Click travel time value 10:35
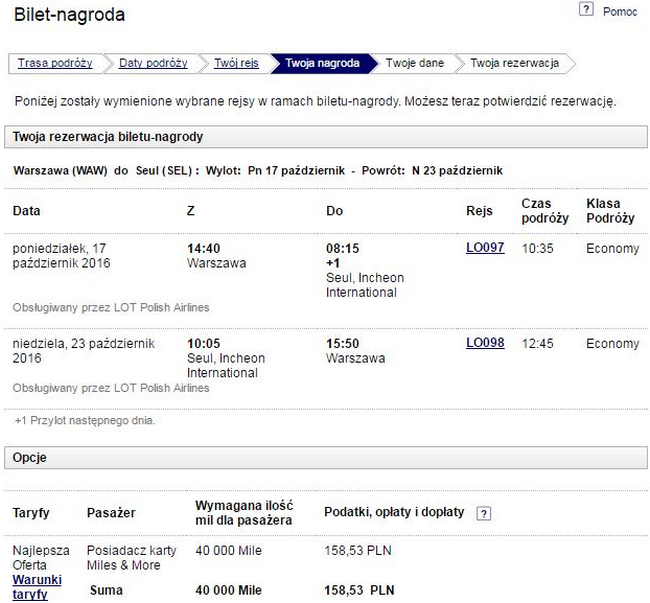The image size is (650, 603). pos(537,249)
